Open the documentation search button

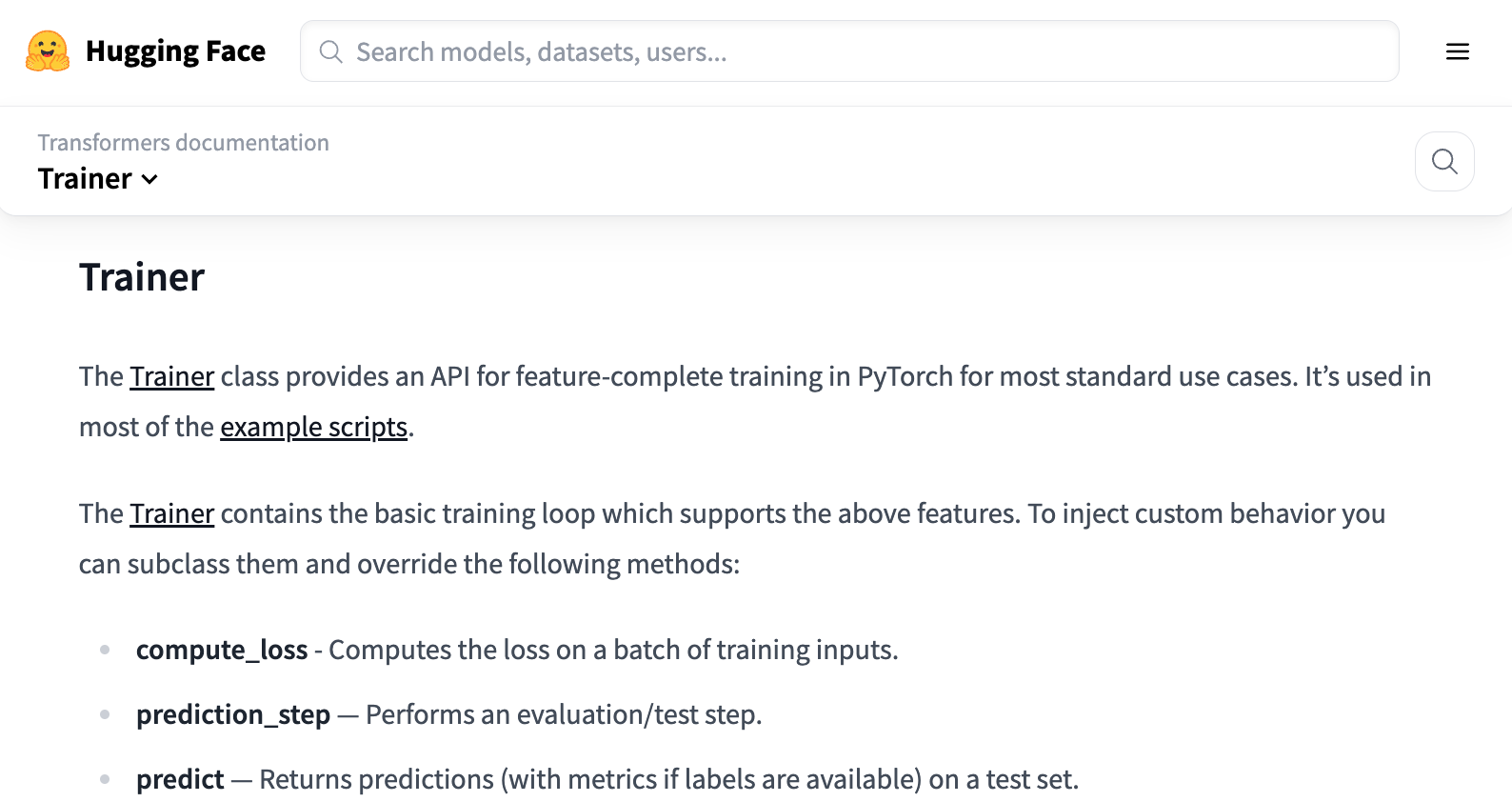(x=1443, y=161)
